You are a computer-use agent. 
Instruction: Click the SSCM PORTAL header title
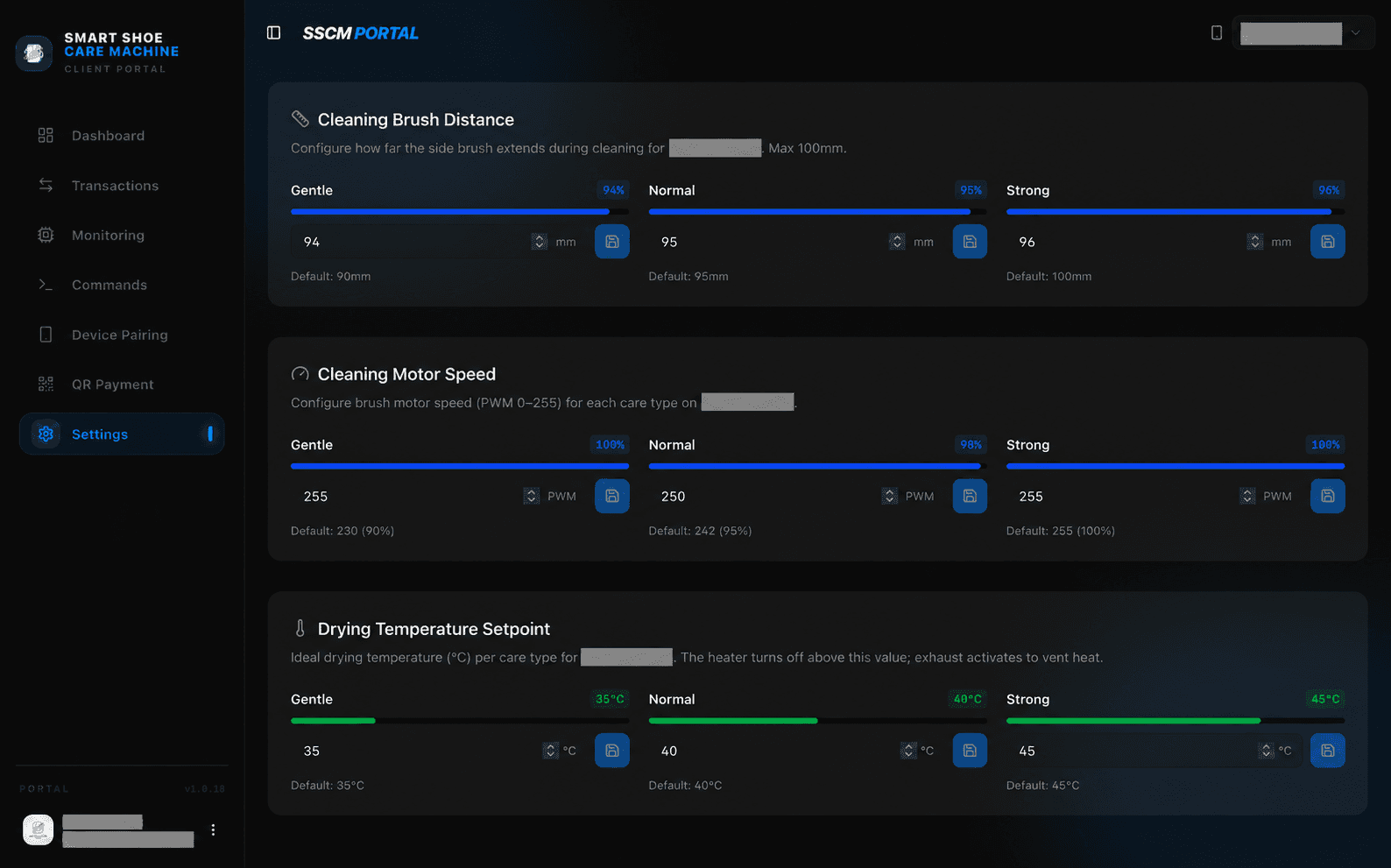361,33
